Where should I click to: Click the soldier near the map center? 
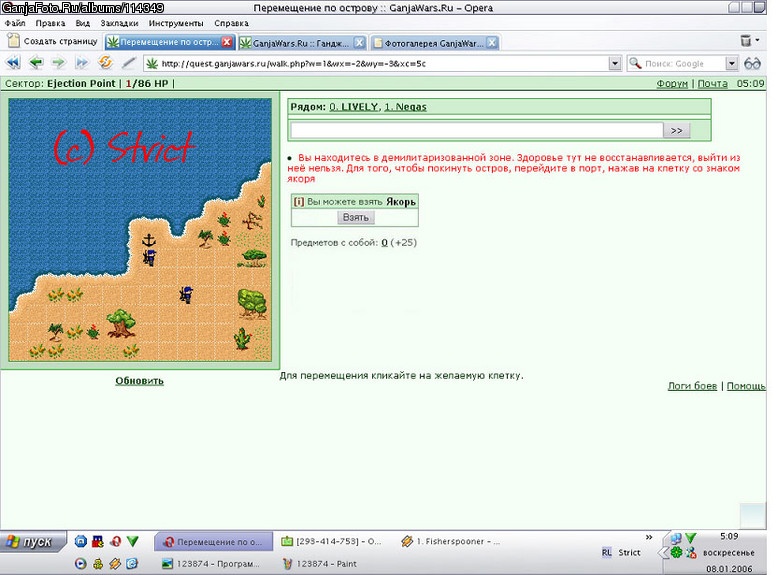pos(186,295)
